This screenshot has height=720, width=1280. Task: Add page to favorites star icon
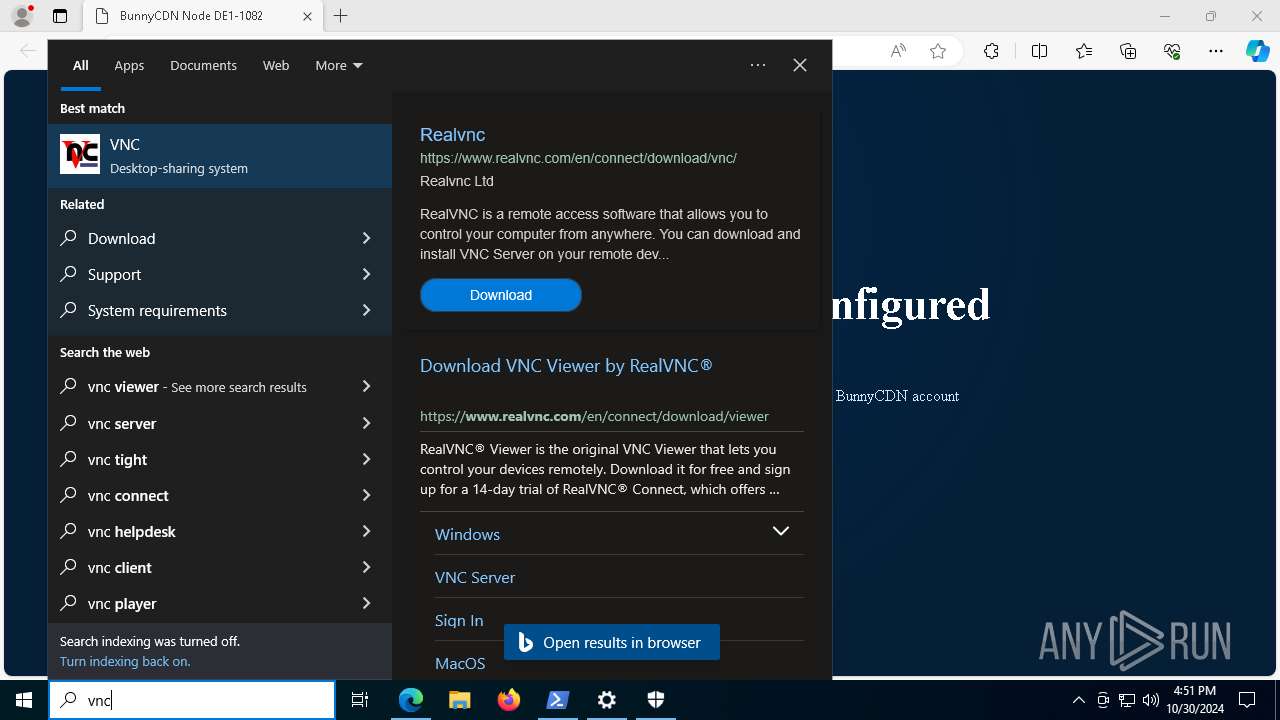(x=938, y=51)
